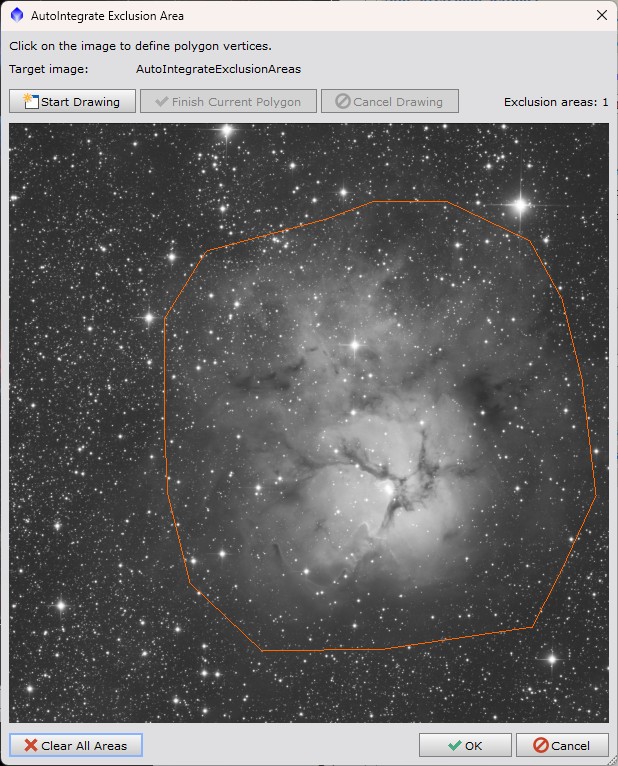Clear all exclusion areas
618x766 pixels.
pos(76,745)
